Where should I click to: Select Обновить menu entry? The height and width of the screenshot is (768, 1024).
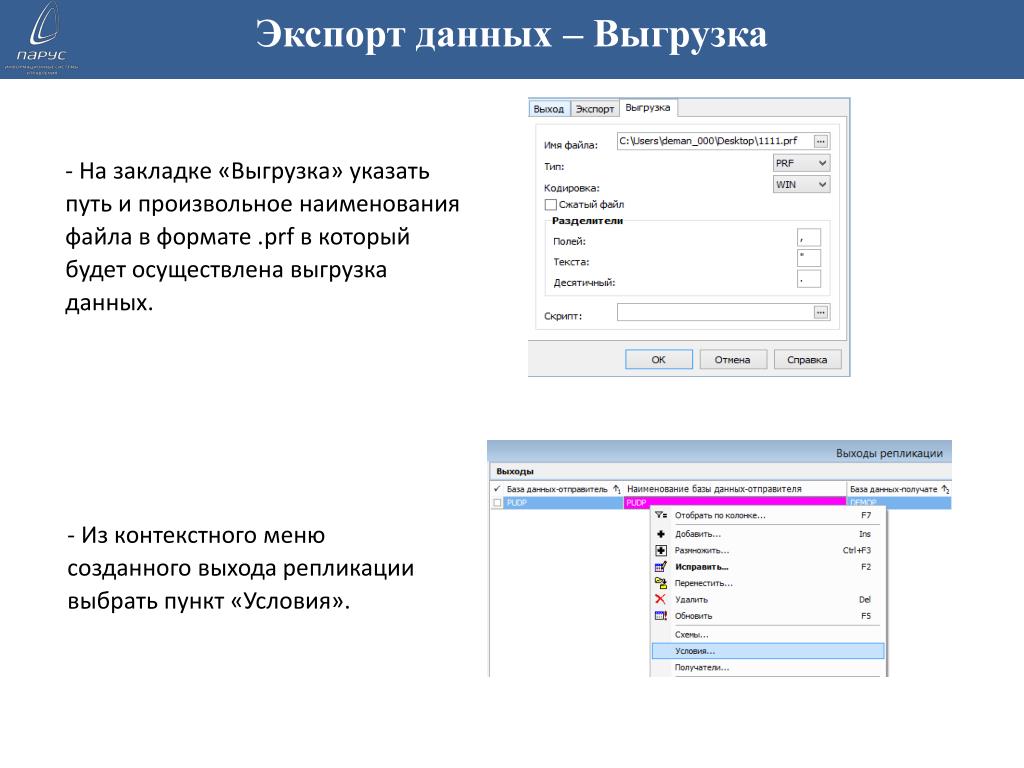tap(768, 616)
